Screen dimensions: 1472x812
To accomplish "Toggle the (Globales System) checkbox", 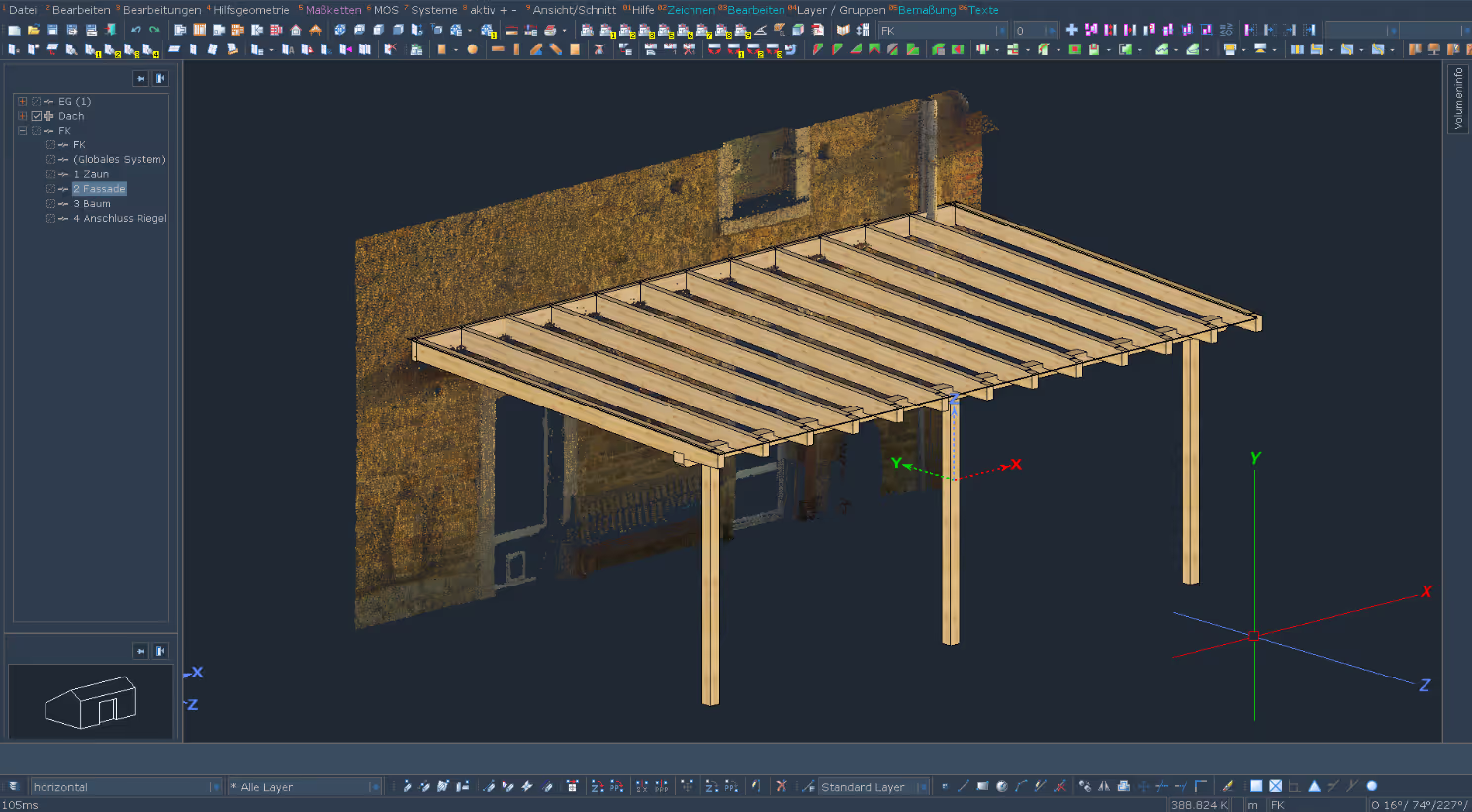I will click(x=50, y=159).
